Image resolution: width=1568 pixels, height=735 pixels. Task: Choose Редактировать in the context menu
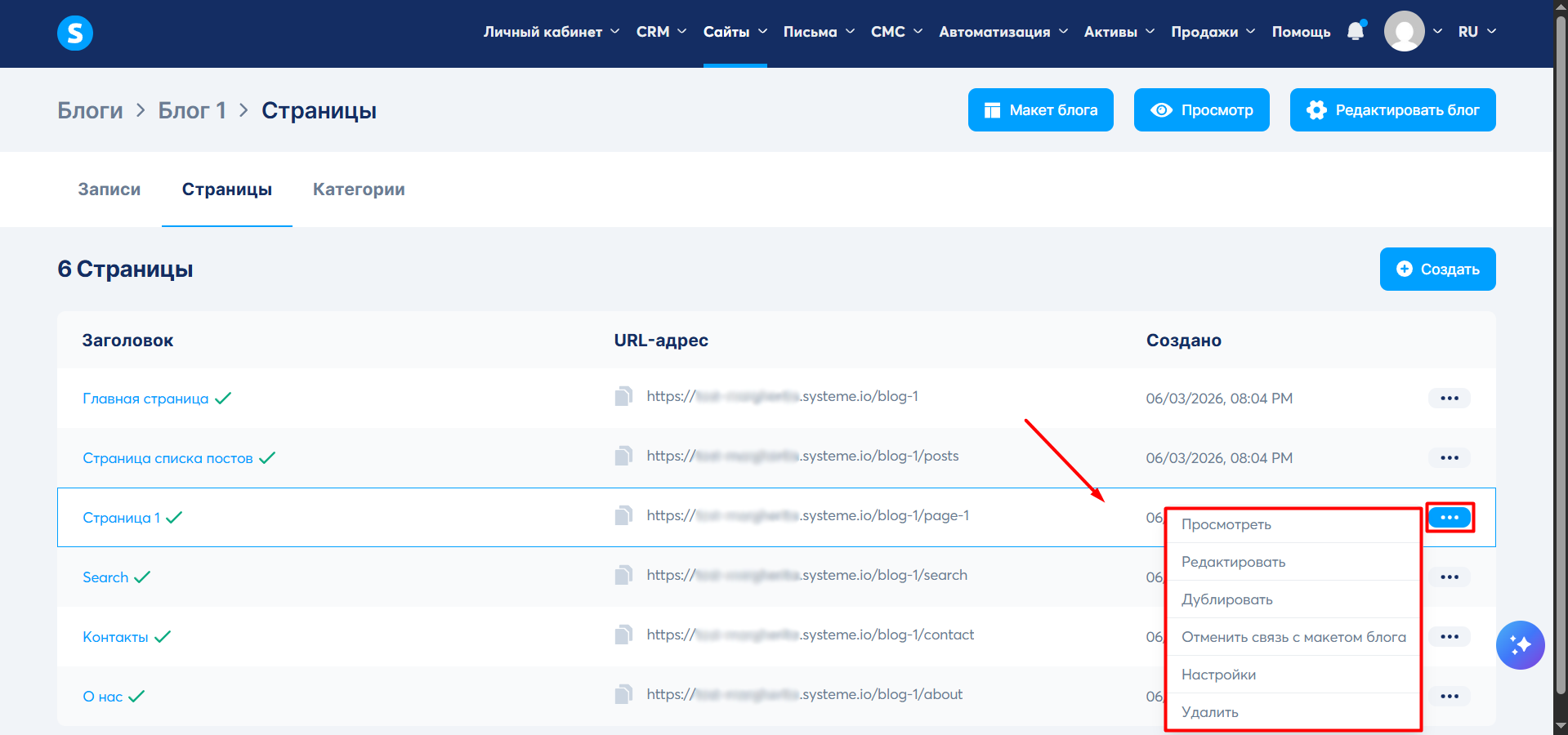1293,562
